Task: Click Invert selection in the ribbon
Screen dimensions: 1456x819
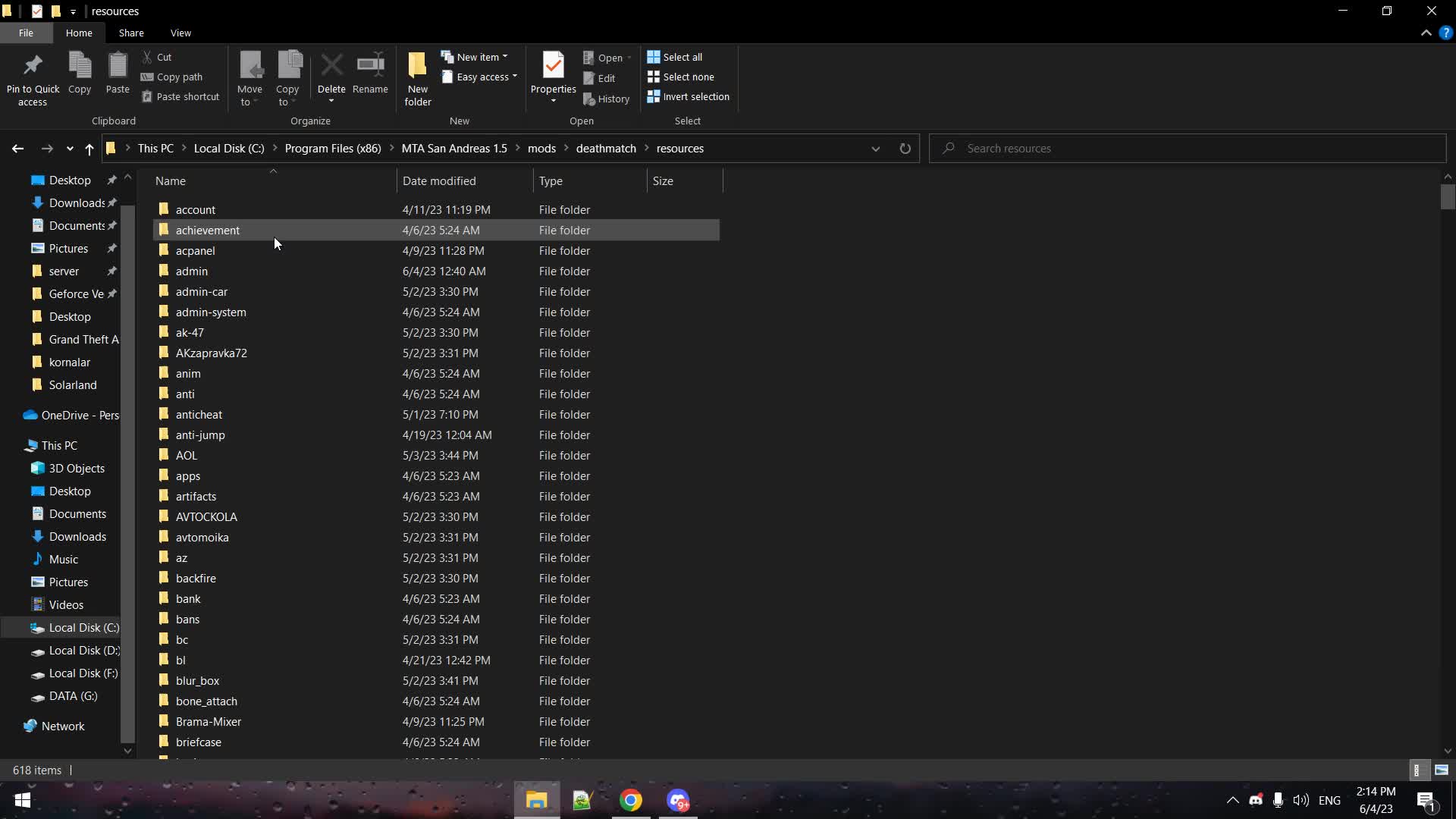Action: (x=689, y=96)
